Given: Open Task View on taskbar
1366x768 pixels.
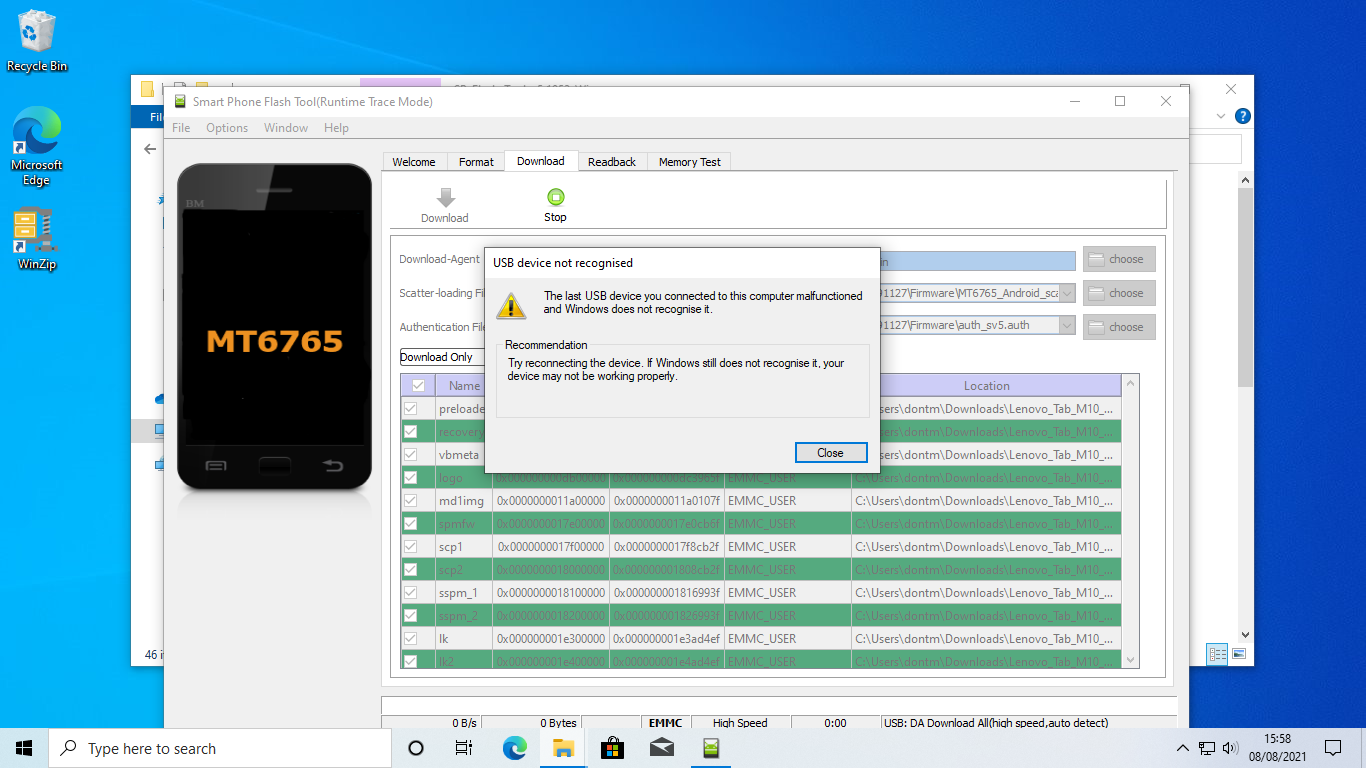Looking at the screenshot, I should coord(464,748).
